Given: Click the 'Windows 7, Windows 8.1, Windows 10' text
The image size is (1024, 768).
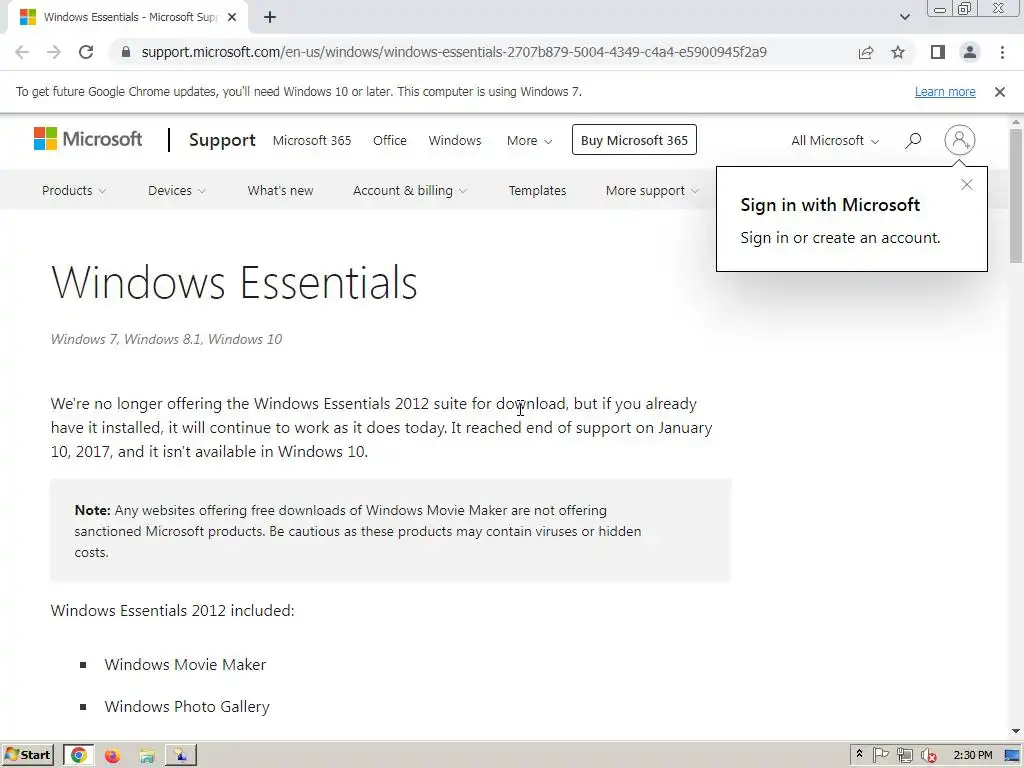Looking at the screenshot, I should pyautogui.click(x=166, y=339).
